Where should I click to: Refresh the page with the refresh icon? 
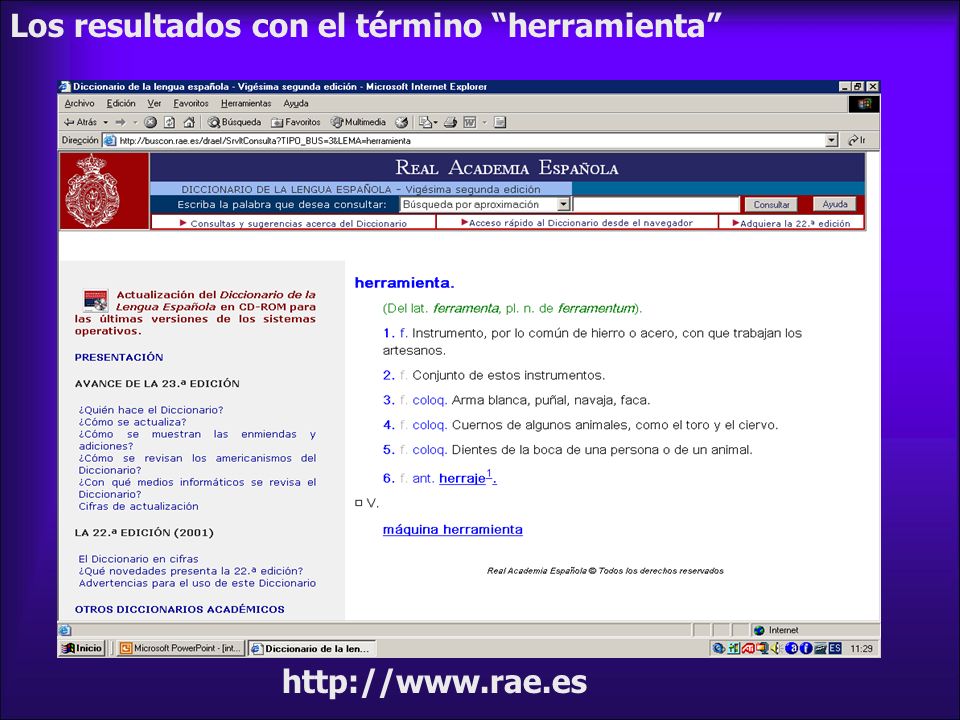tap(170, 122)
